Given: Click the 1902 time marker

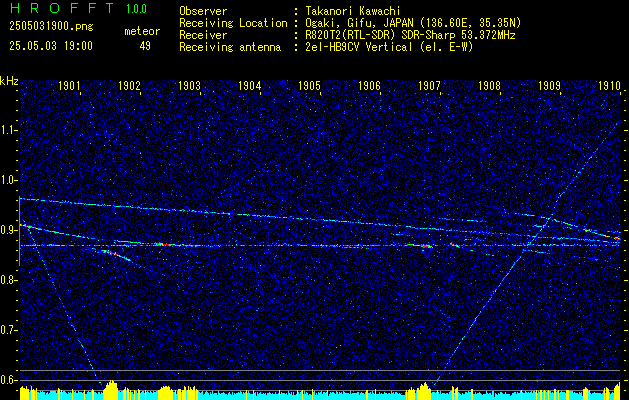Looking at the screenshot, I should click(x=129, y=85).
